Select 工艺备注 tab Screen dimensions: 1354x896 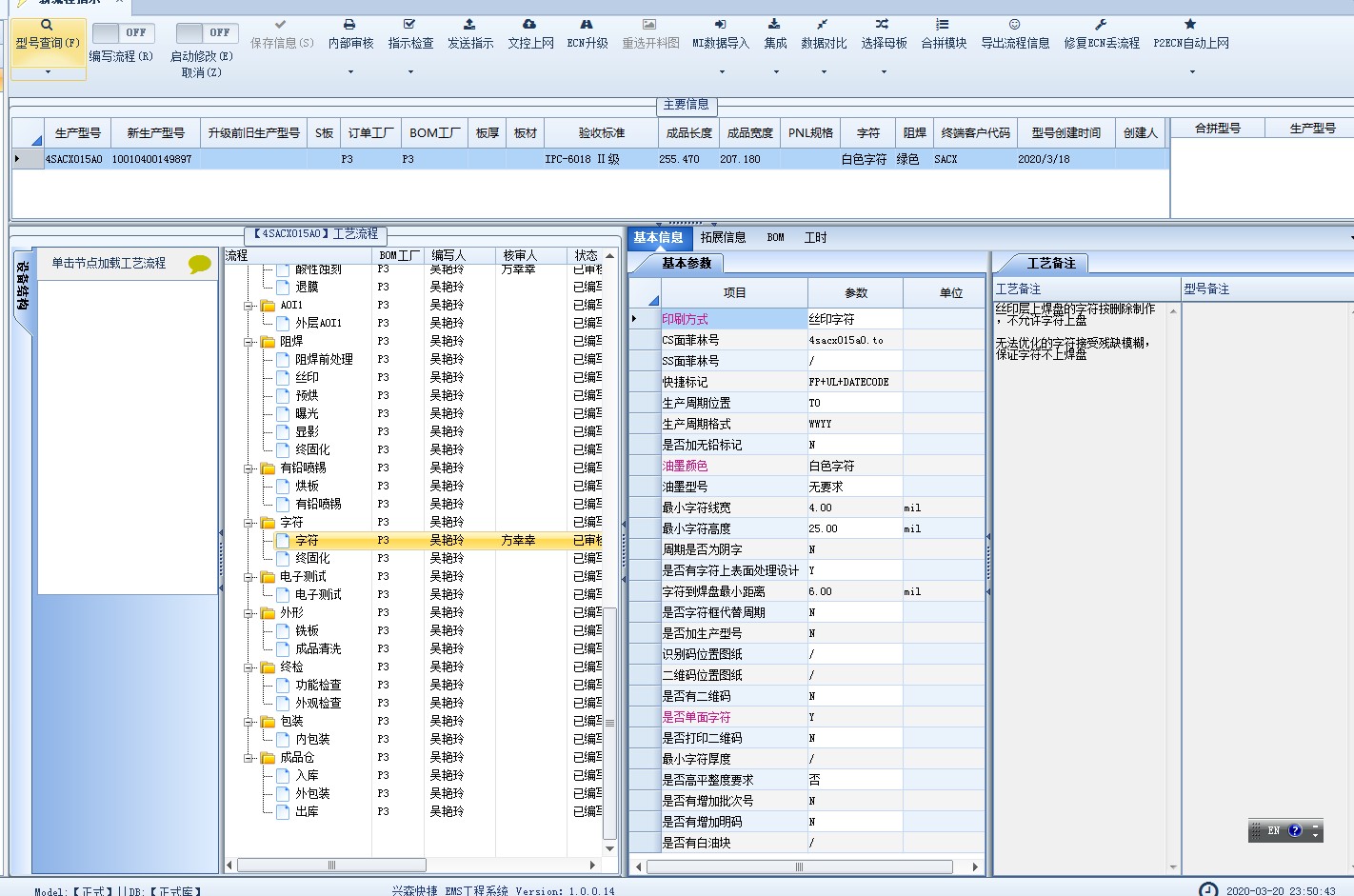(1051, 263)
